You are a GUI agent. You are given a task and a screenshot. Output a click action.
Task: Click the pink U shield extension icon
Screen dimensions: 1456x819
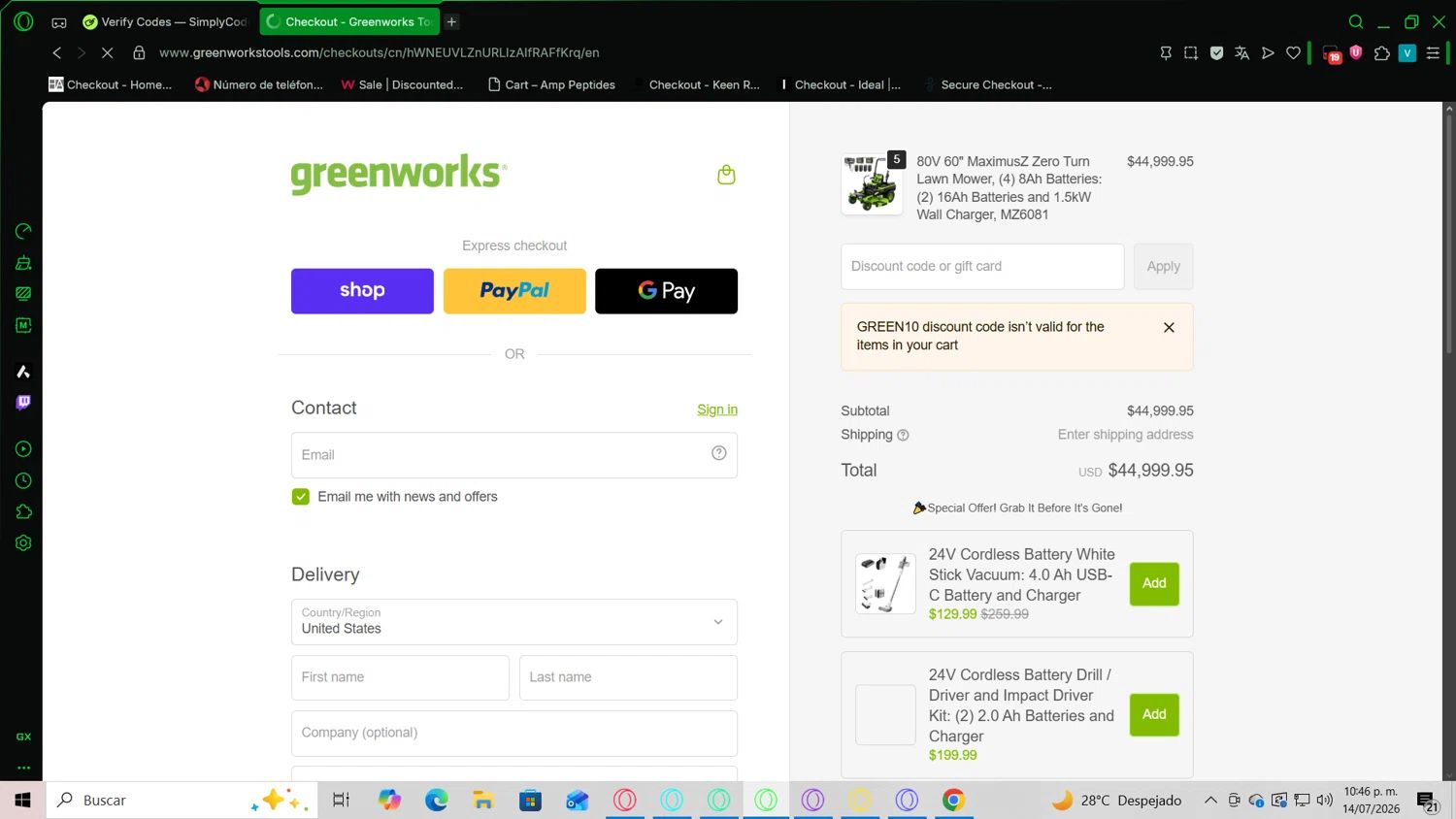pos(1356,52)
